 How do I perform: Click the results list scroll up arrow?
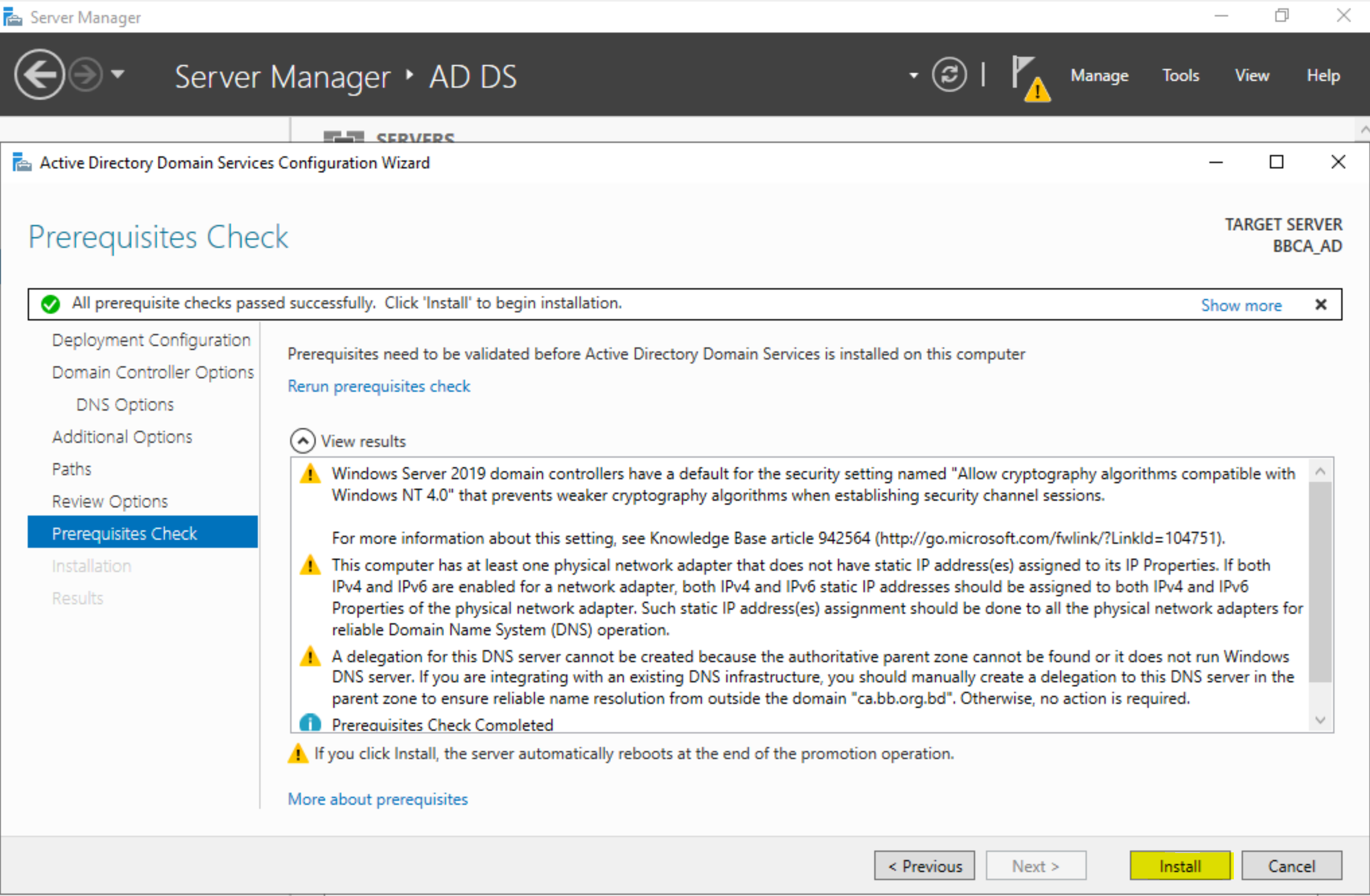click(1320, 471)
